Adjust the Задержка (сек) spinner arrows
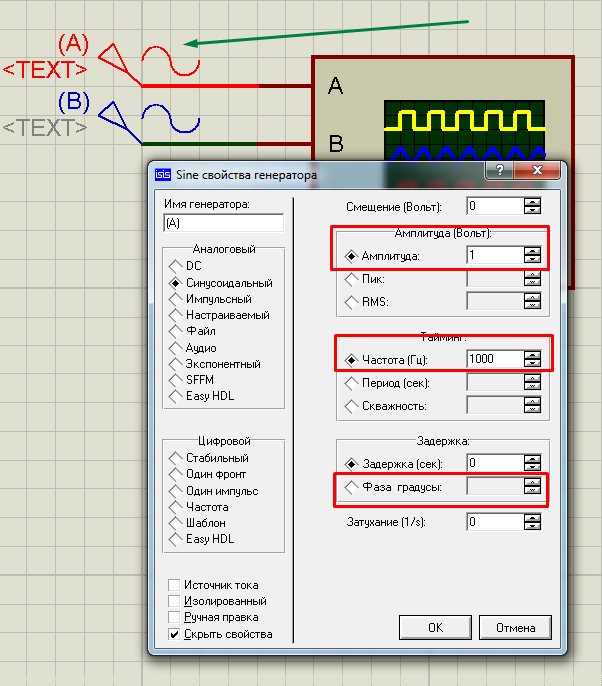The image size is (602, 686). [x=532, y=463]
